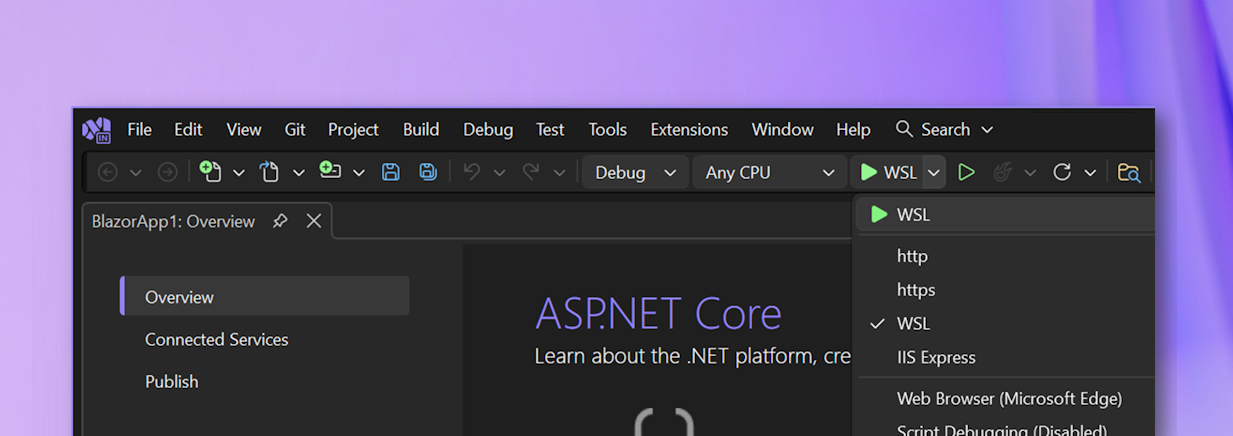Pin the BlazorApp1: Overview tab
Image resolution: width=1233 pixels, height=436 pixels.
[280, 221]
